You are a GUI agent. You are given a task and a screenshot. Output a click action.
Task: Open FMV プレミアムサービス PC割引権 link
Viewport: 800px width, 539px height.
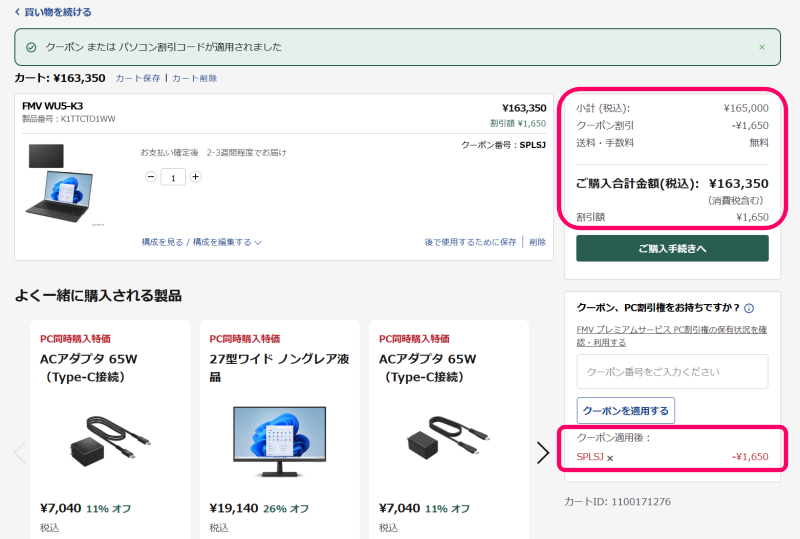point(671,336)
